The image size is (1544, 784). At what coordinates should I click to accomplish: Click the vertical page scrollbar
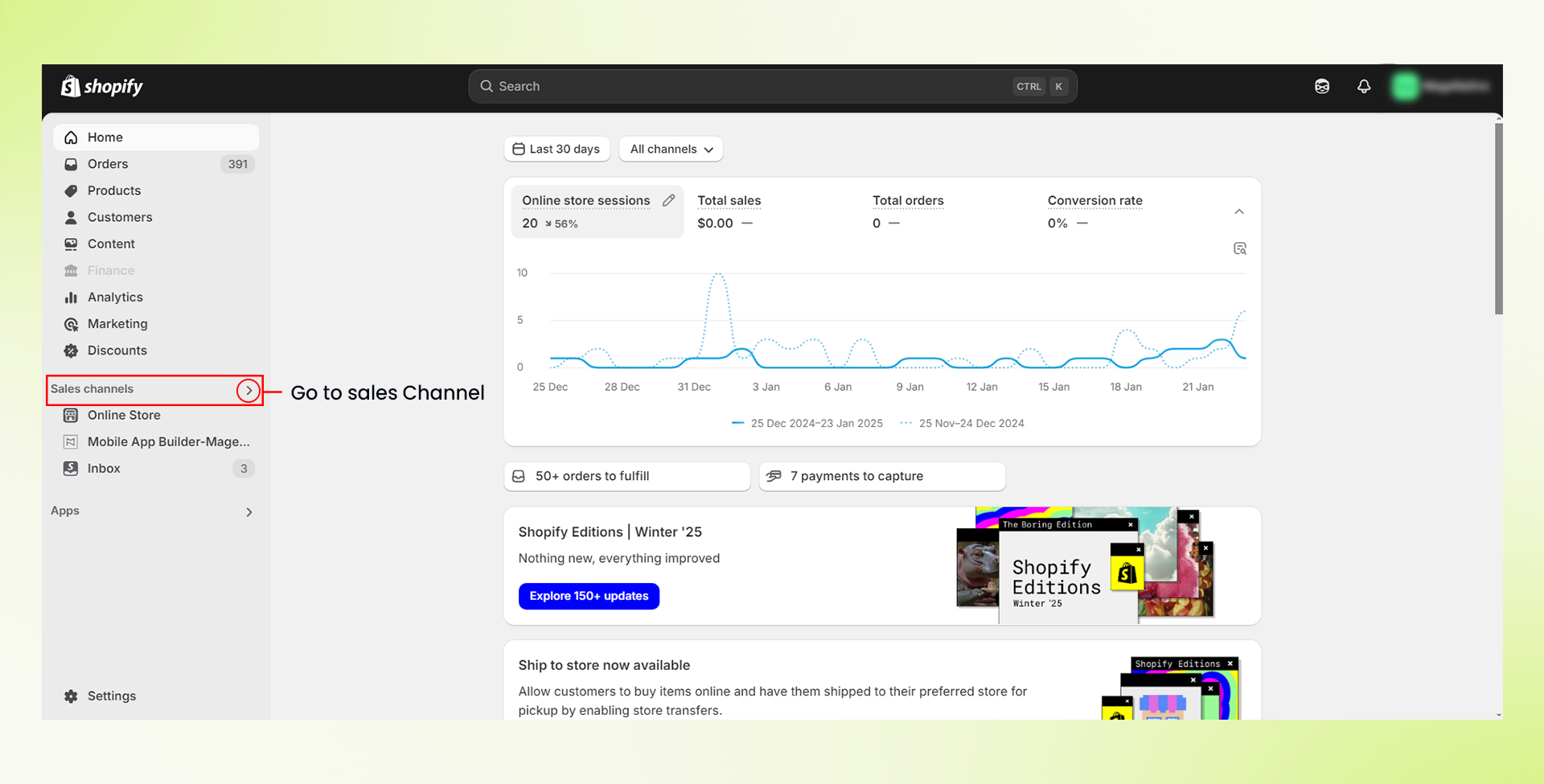coord(1498,217)
